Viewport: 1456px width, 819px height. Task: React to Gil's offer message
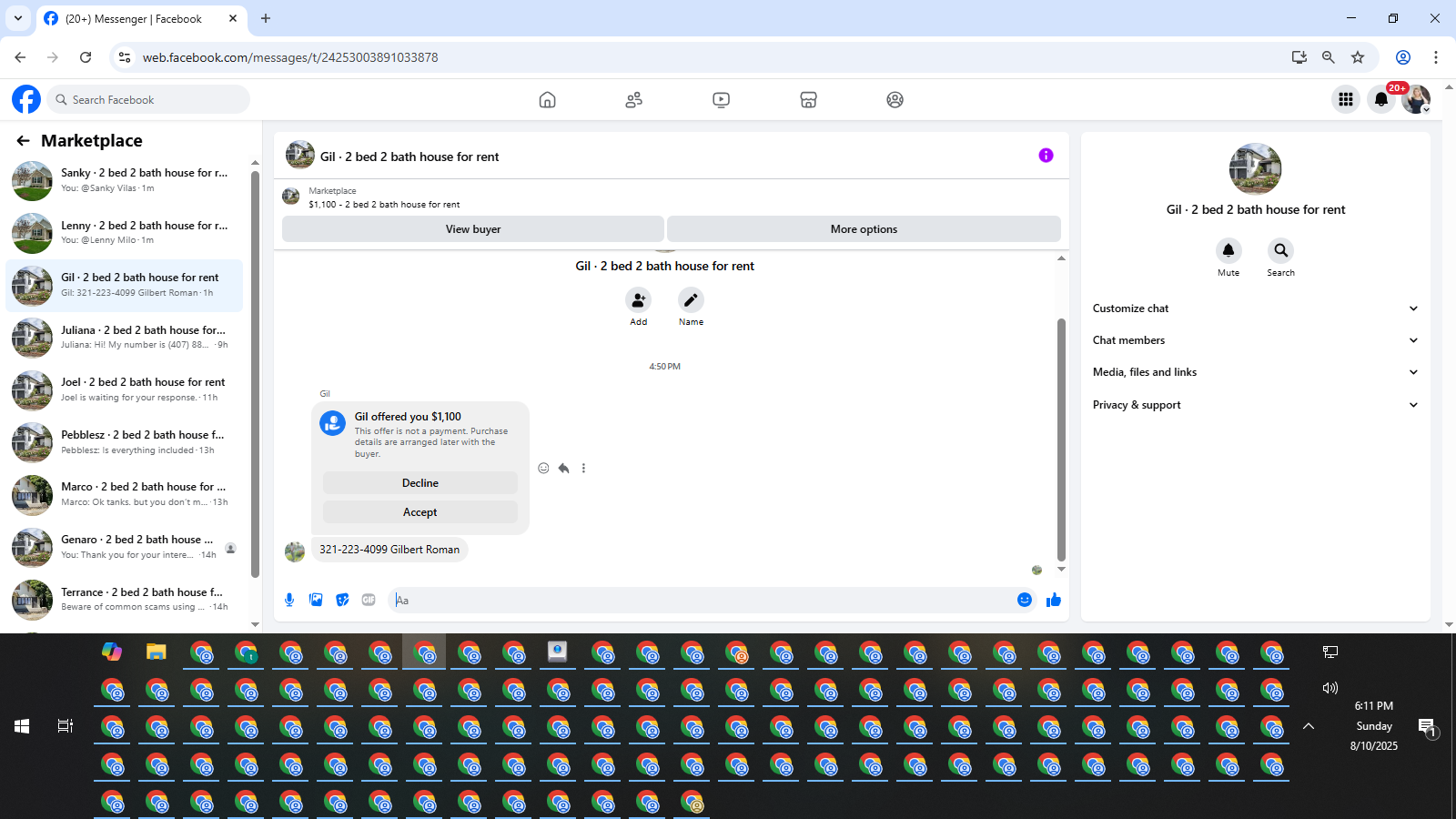[543, 468]
